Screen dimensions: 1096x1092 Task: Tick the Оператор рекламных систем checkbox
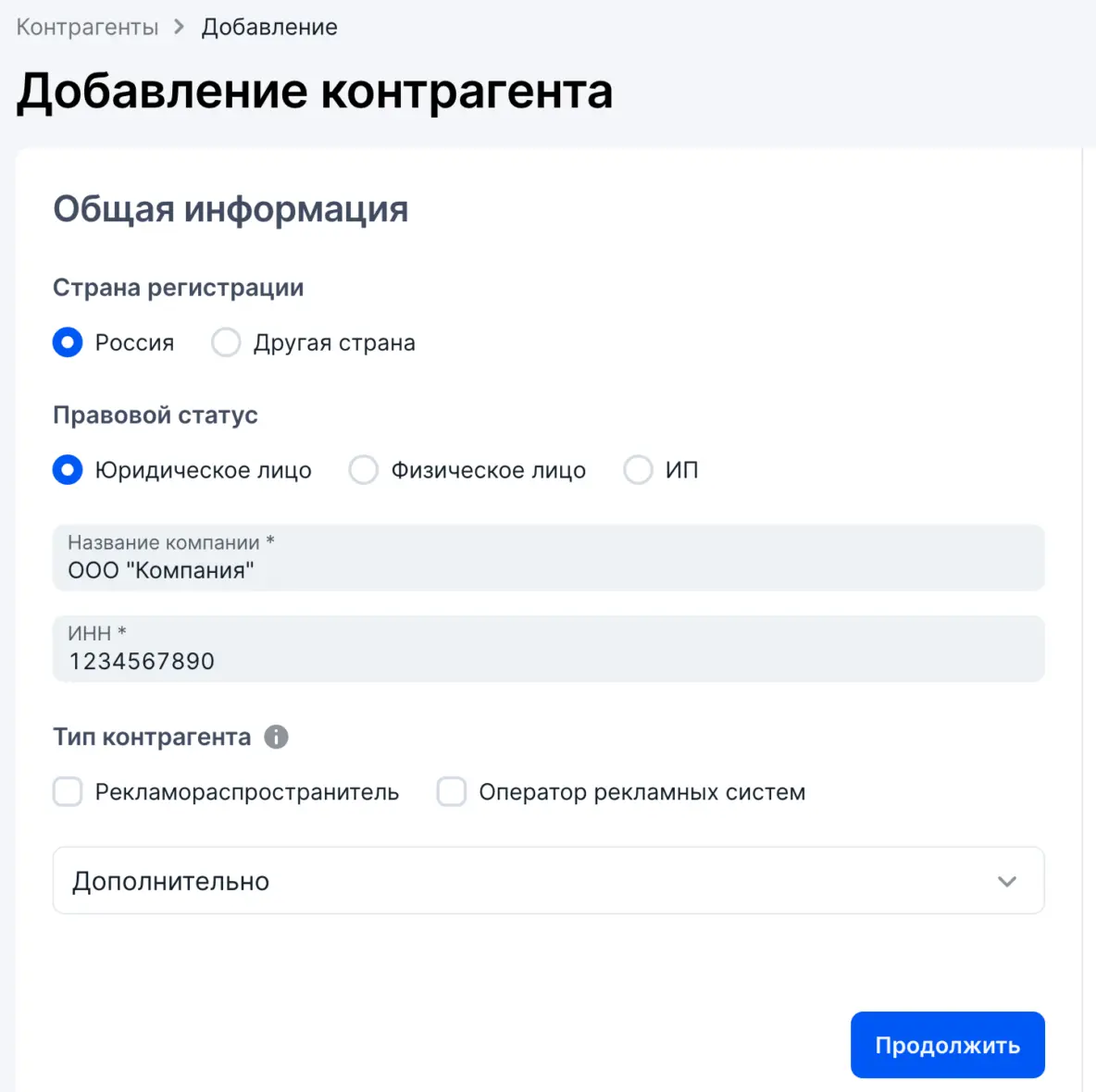452,792
